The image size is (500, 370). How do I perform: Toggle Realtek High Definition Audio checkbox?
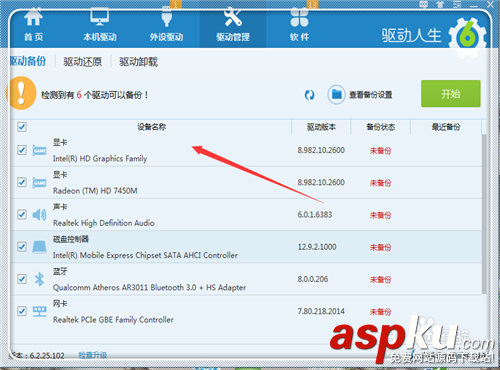(x=22, y=214)
